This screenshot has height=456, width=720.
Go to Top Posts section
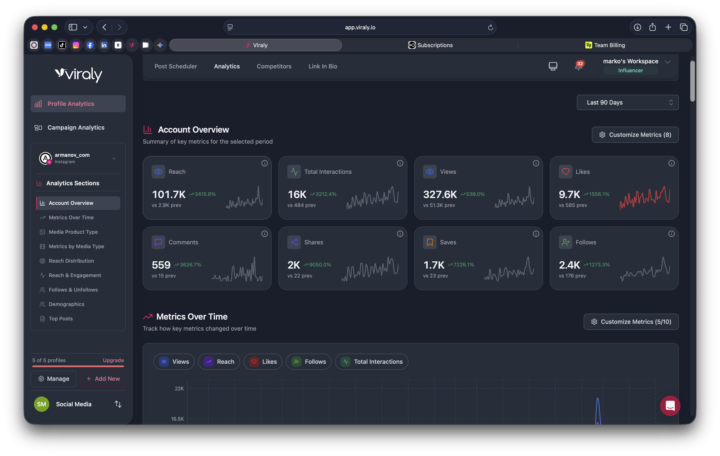(x=78, y=319)
